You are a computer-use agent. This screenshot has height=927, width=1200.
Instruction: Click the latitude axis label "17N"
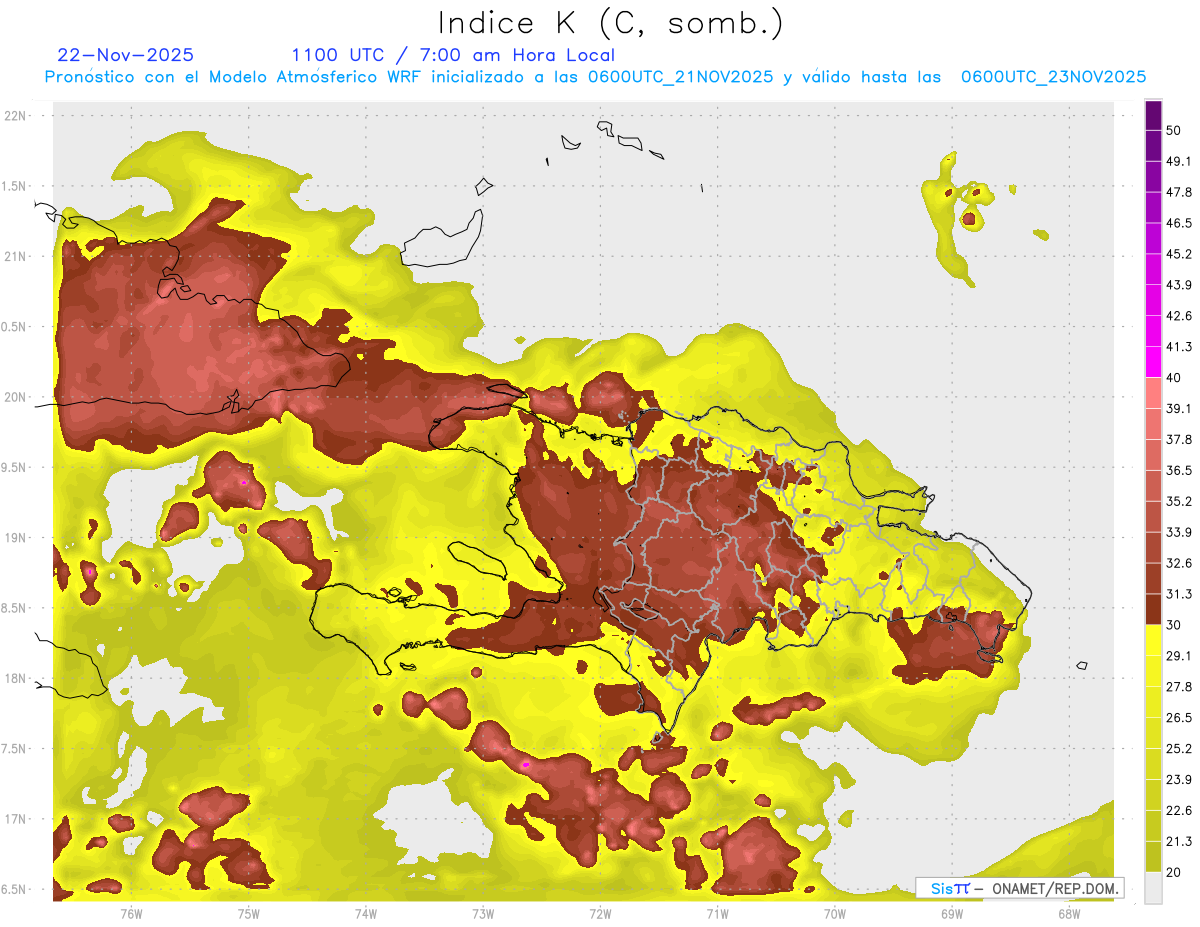[16, 820]
